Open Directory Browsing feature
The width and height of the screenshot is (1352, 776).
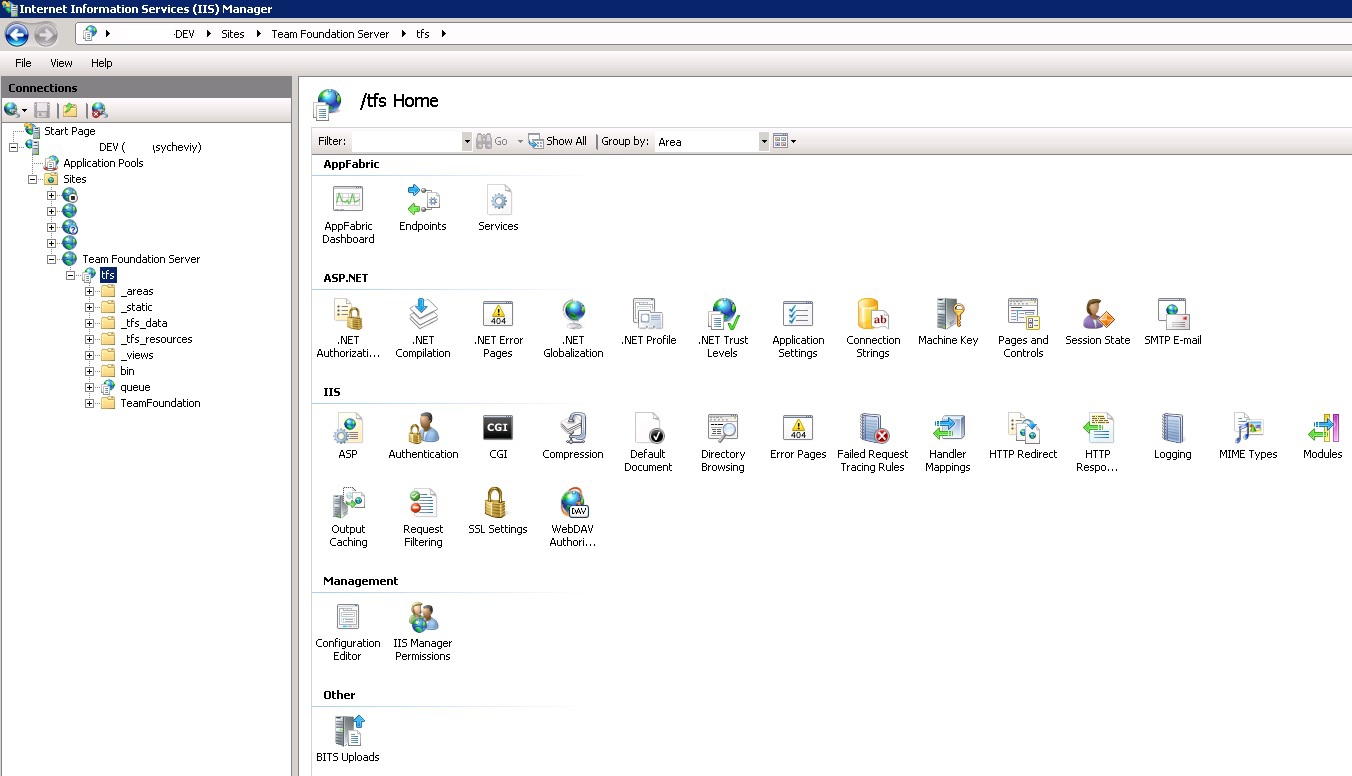(x=723, y=442)
